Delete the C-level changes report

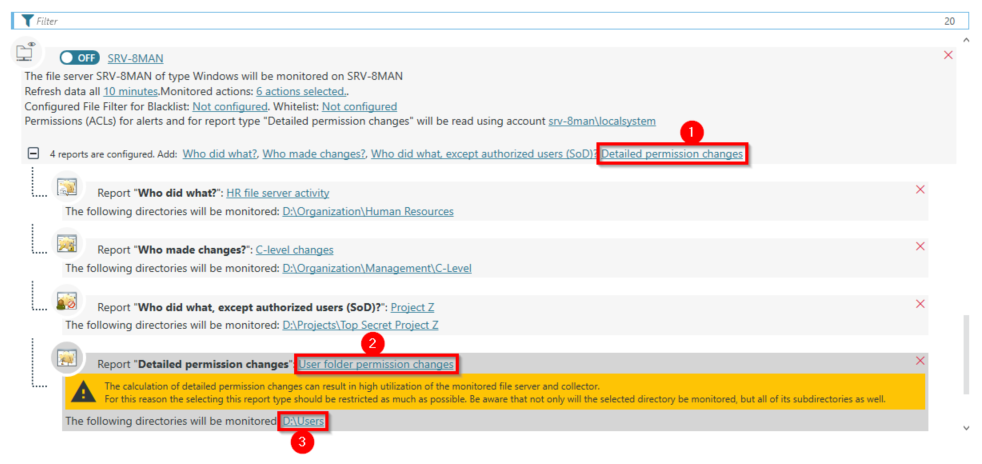[x=920, y=246]
